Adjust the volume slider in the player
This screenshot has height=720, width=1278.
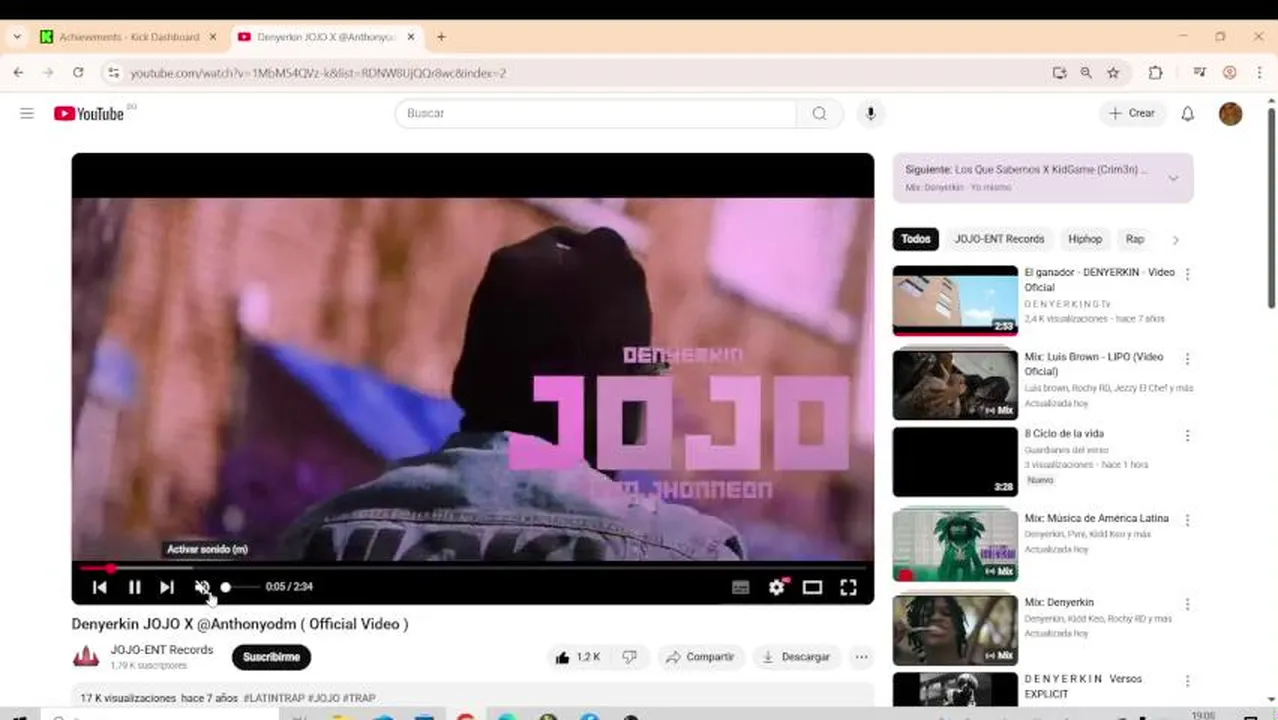[x=239, y=588]
